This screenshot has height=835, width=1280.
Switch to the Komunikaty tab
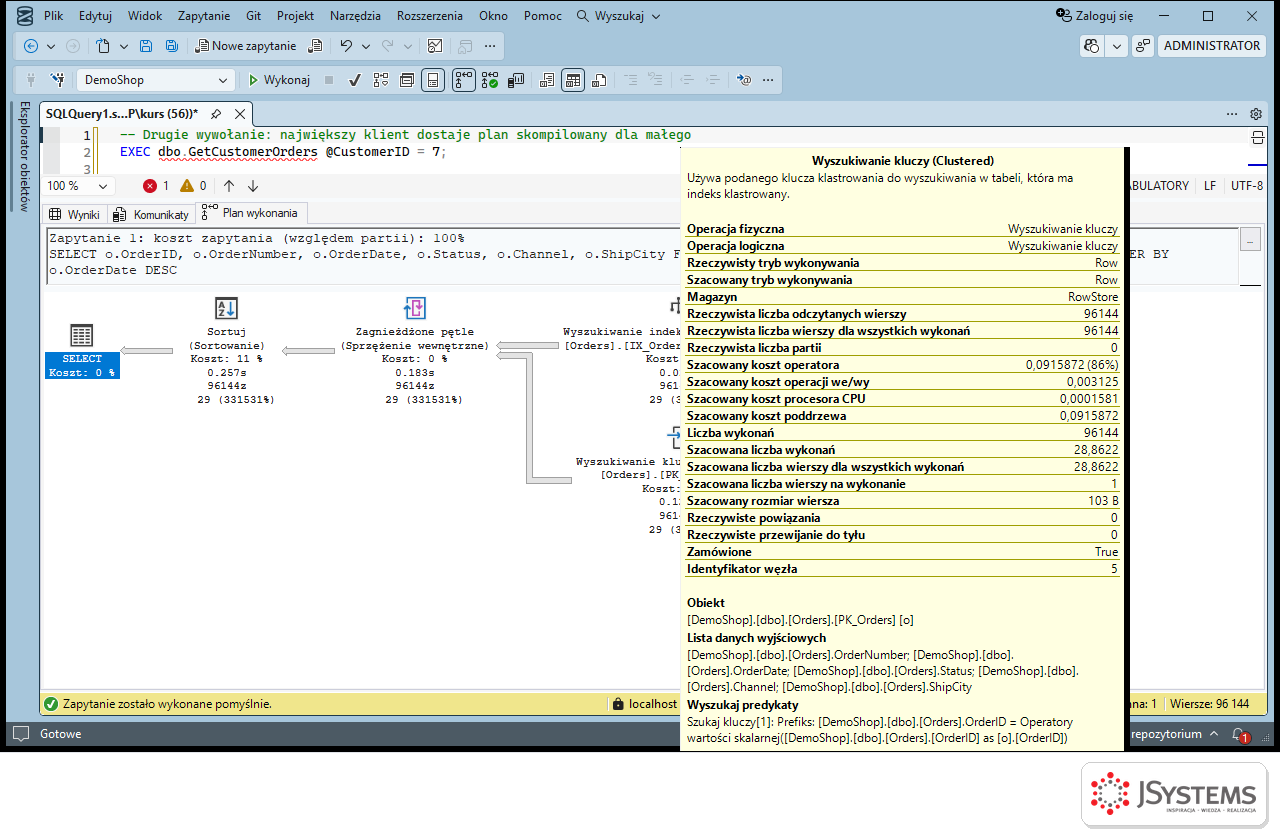pos(151,214)
